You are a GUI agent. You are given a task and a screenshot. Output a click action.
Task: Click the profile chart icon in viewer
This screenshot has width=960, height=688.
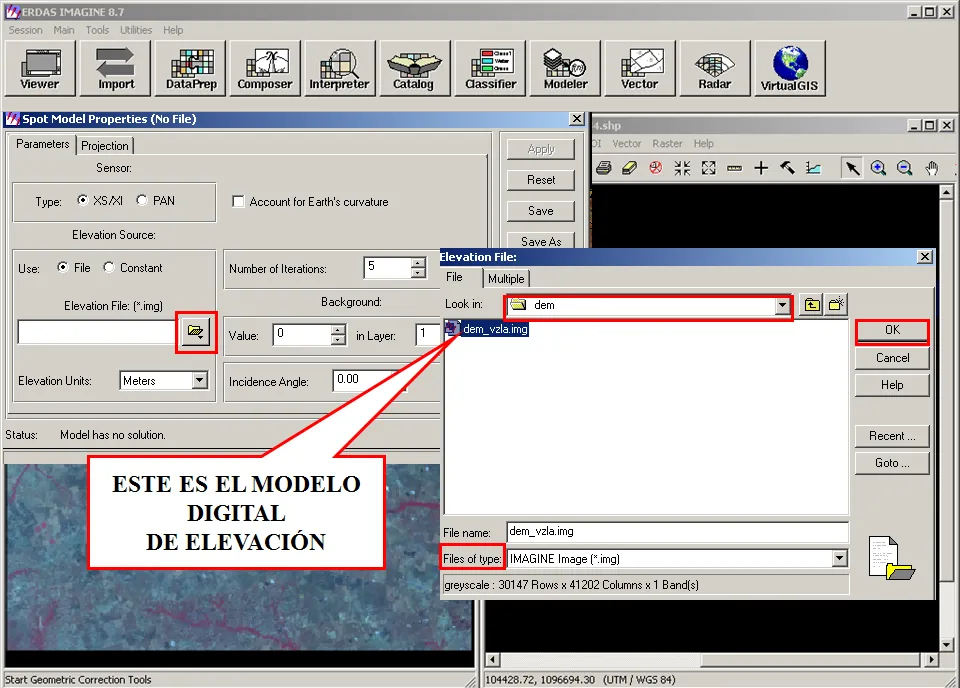point(813,168)
